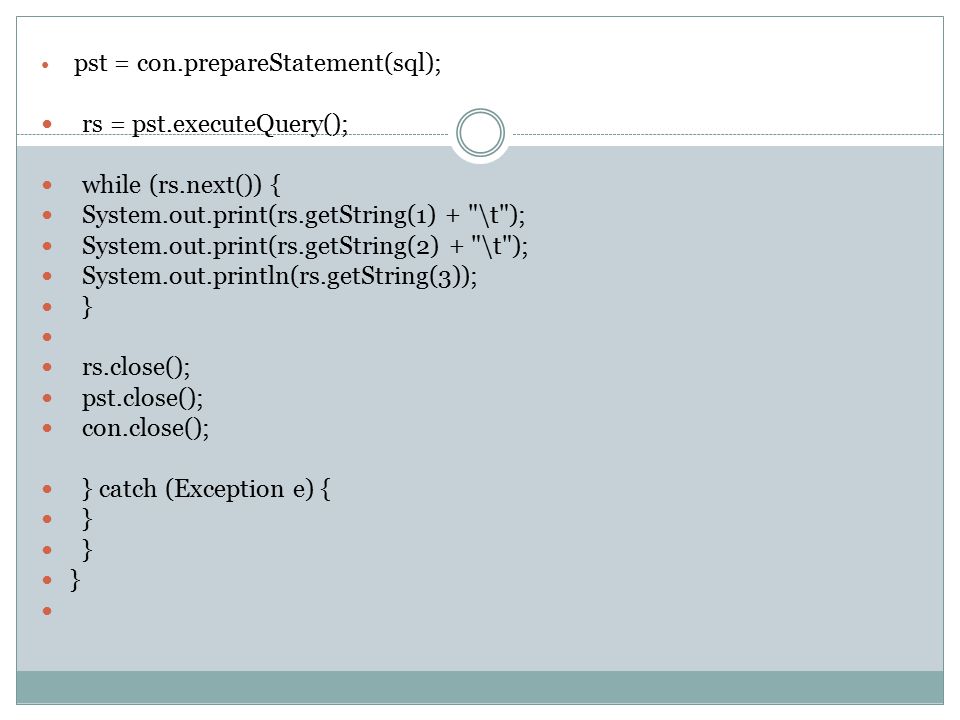Viewport: 960px width, 720px height.
Task: Click the bullet next to catch statement
Action: click(x=47, y=489)
